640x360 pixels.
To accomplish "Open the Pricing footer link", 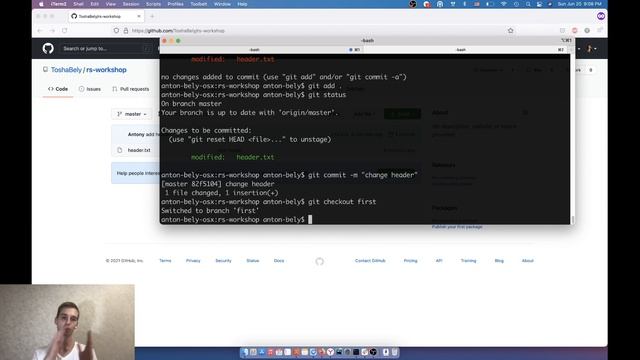I will tap(411, 260).
